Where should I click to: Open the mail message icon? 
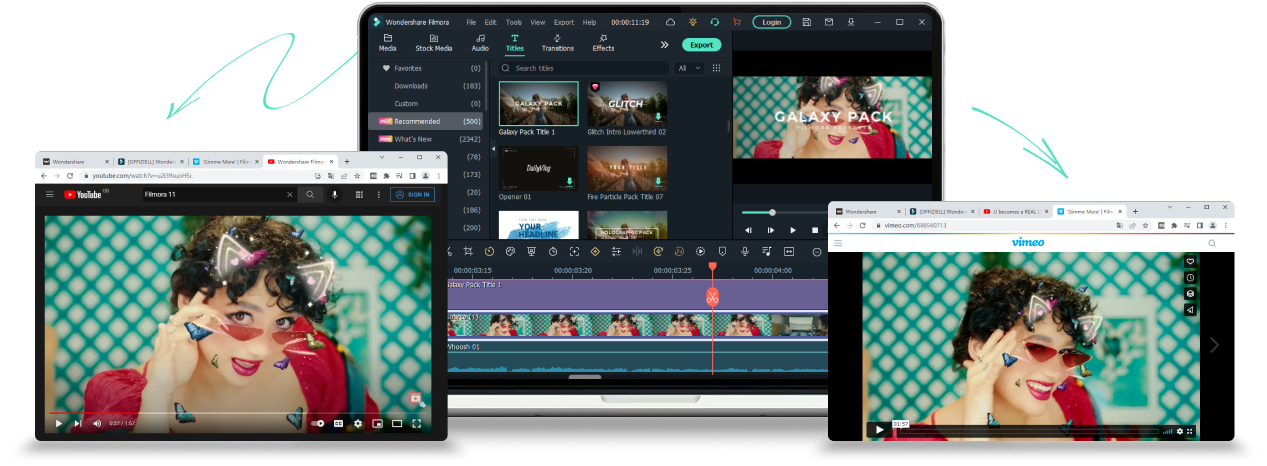click(829, 22)
